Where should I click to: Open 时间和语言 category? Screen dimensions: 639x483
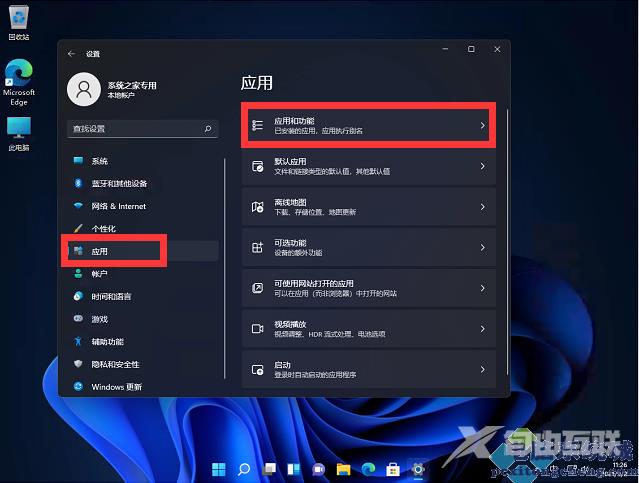pos(143,296)
